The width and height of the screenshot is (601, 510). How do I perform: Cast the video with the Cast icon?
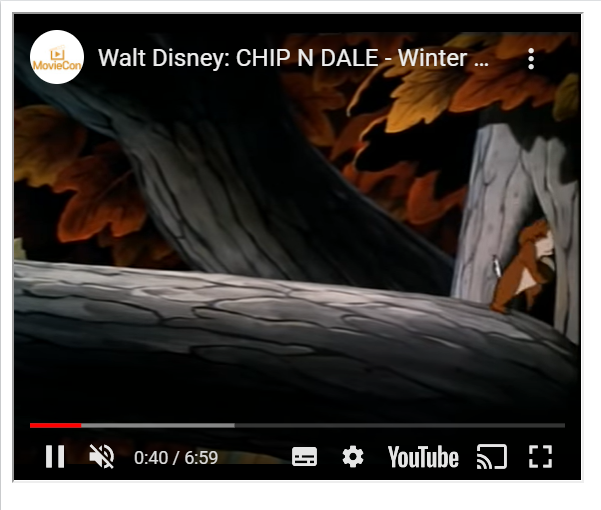coord(492,457)
